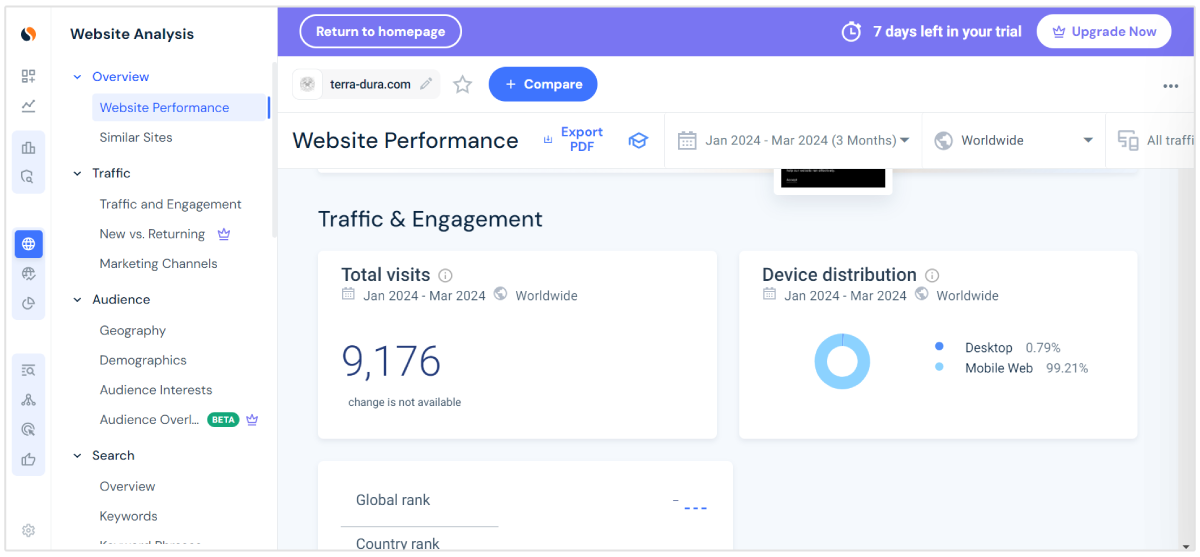Click the Compare button
This screenshot has height=557, width=1200.
543,85
